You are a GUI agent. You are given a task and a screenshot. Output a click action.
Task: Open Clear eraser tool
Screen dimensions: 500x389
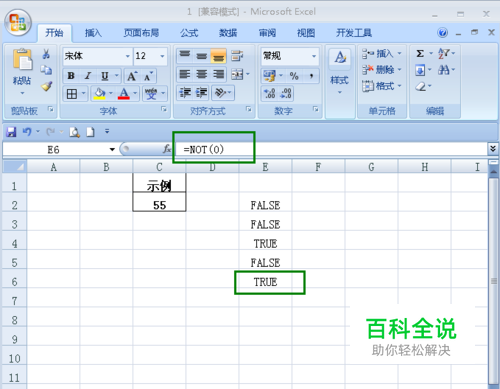(421, 87)
